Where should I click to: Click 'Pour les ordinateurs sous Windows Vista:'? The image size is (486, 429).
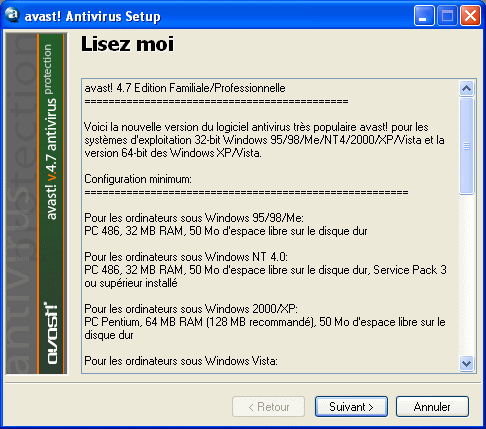[181, 361]
